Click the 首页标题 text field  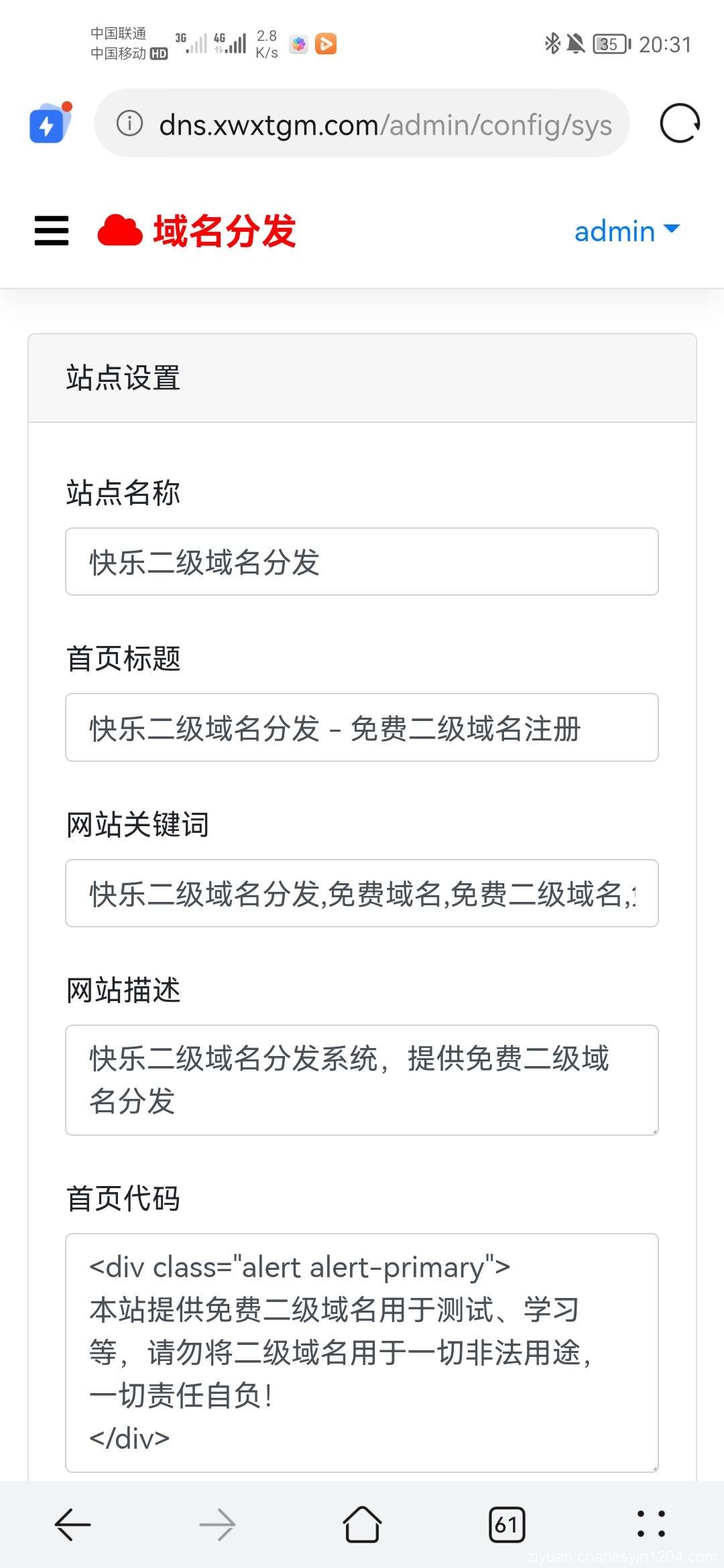click(361, 728)
